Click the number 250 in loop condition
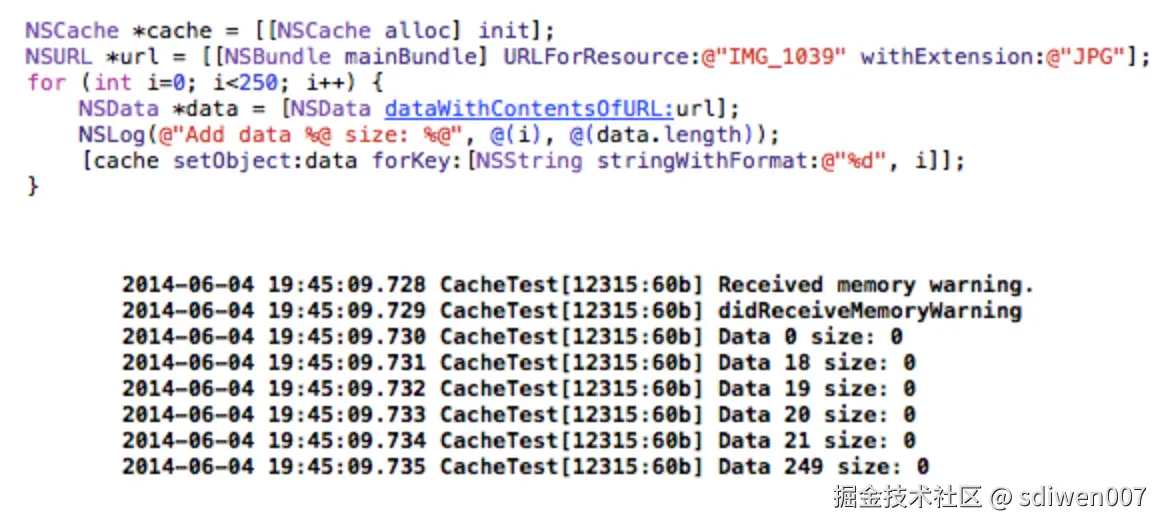Image resolution: width=1164 pixels, height=528 pixels. (x=257, y=82)
